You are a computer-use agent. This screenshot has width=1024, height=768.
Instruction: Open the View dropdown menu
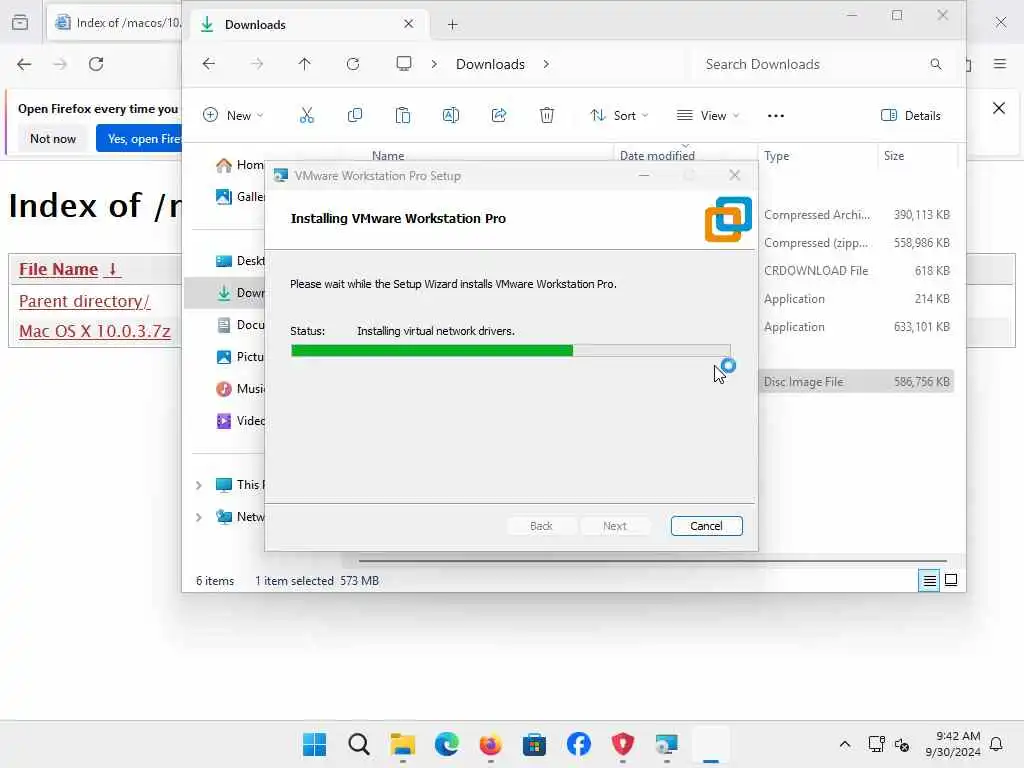point(709,116)
